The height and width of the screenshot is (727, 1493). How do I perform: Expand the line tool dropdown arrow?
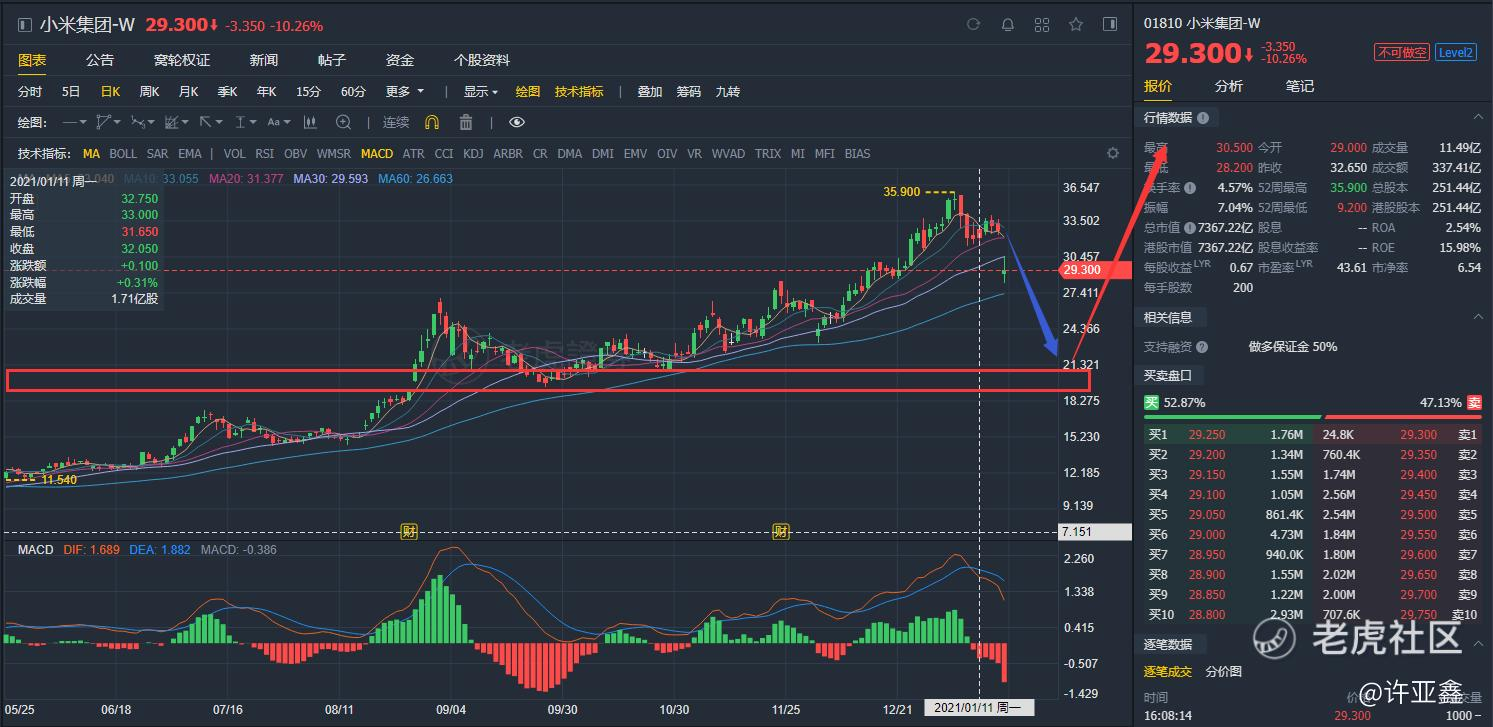coord(84,122)
